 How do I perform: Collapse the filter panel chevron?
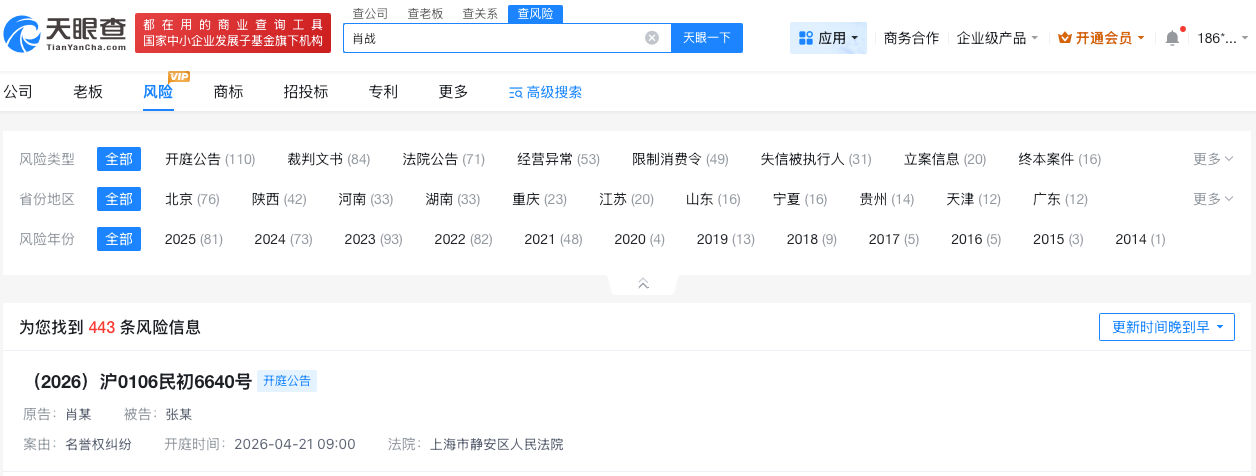click(x=643, y=285)
